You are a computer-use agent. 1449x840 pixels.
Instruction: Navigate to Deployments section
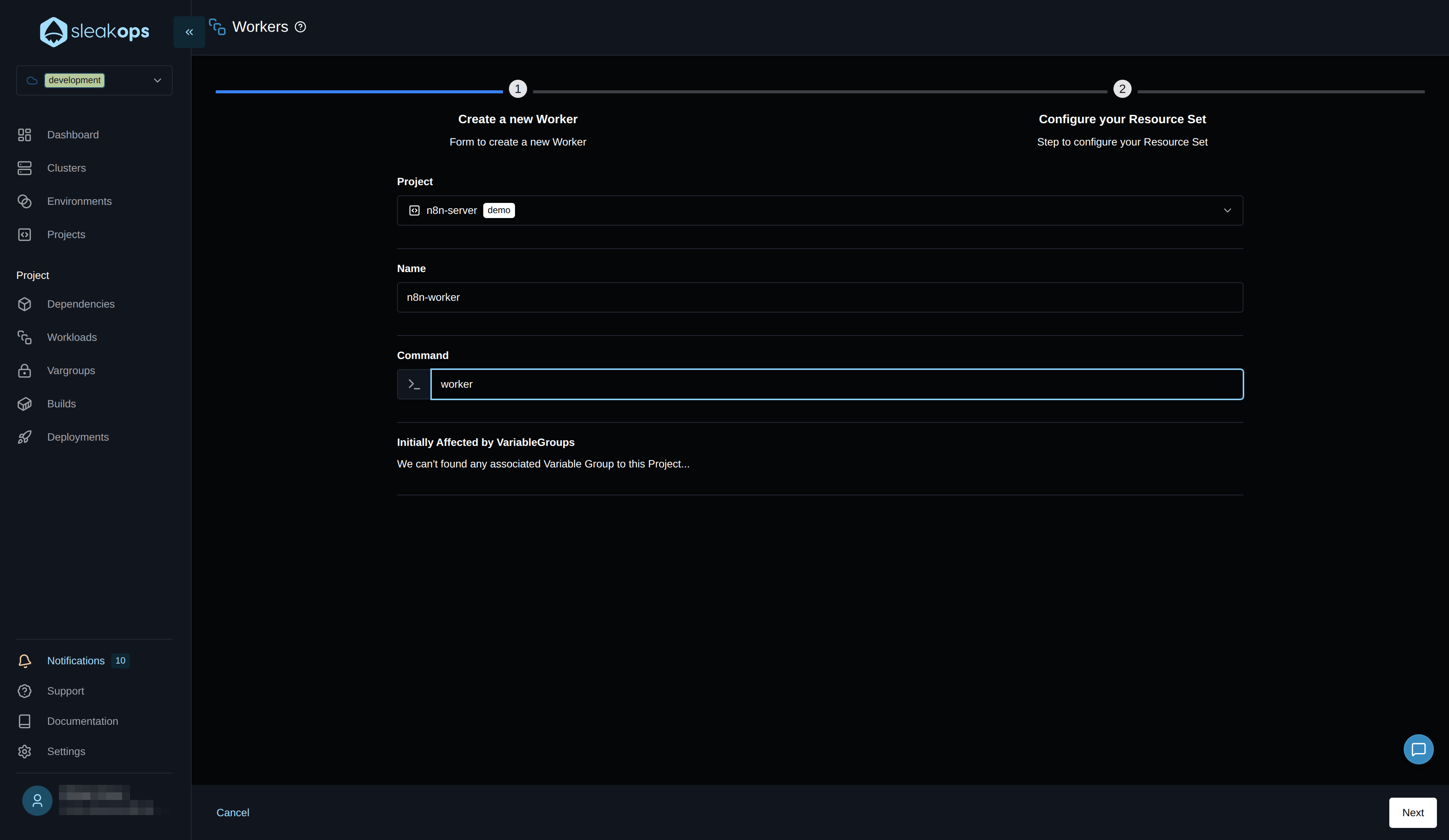pos(77,437)
